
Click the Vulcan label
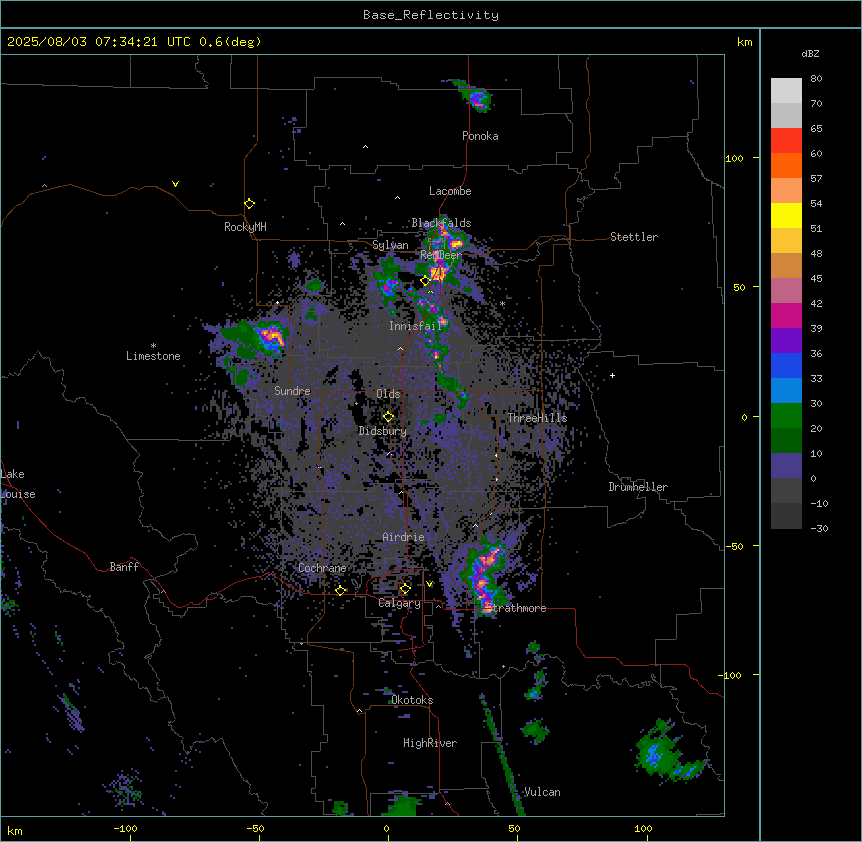pyautogui.click(x=542, y=792)
